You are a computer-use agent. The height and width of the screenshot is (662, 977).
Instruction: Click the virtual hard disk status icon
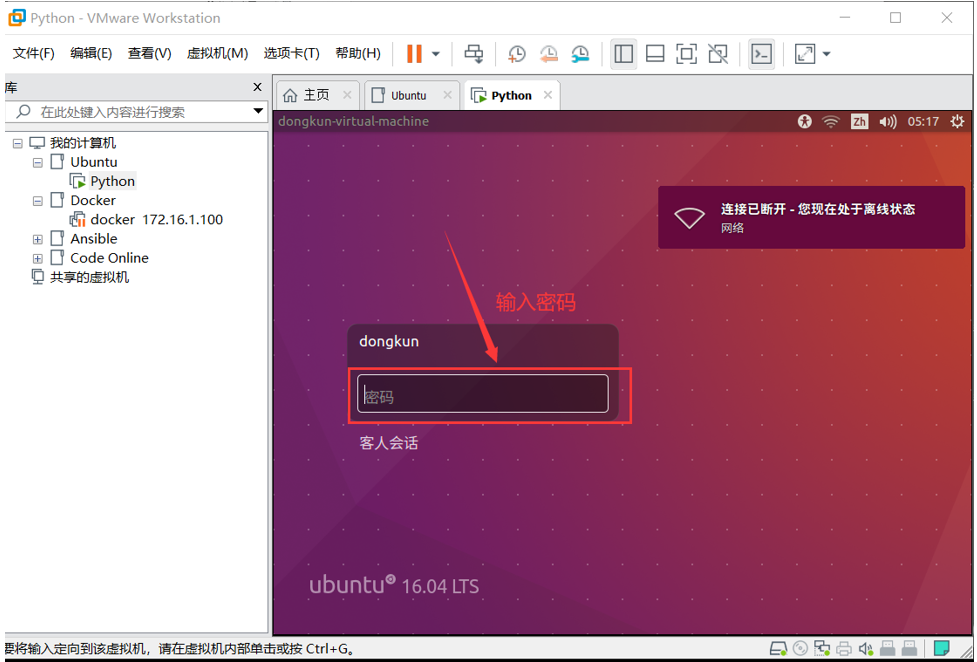pos(778,648)
